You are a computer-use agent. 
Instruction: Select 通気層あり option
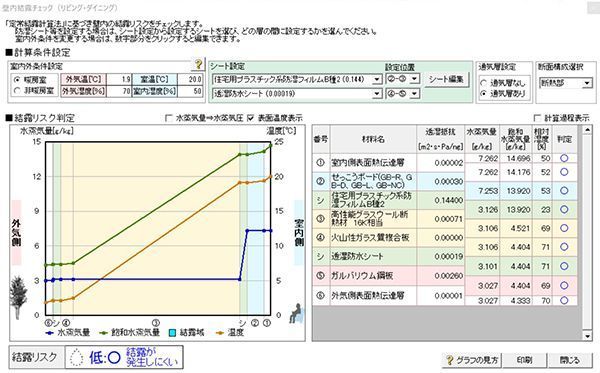(x=484, y=93)
